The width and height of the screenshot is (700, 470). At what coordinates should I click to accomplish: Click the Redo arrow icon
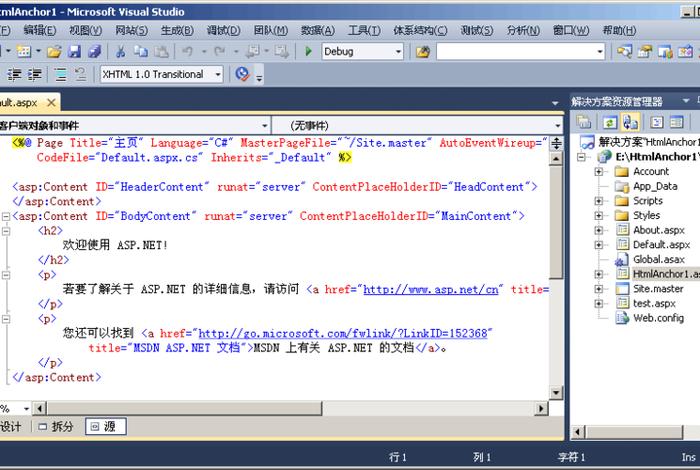point(220,52)
